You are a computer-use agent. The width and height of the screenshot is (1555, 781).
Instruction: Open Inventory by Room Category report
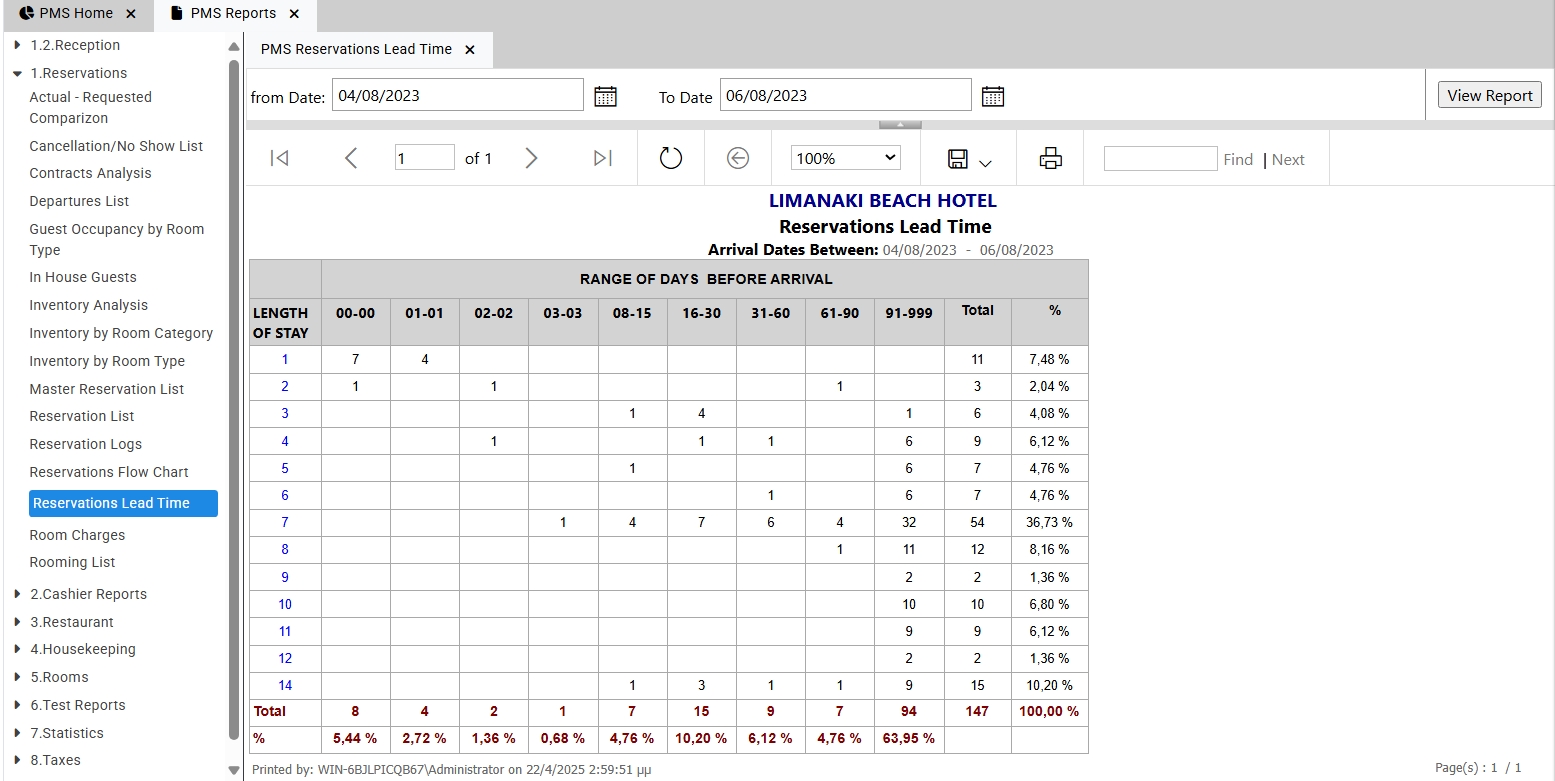(121, 333)
